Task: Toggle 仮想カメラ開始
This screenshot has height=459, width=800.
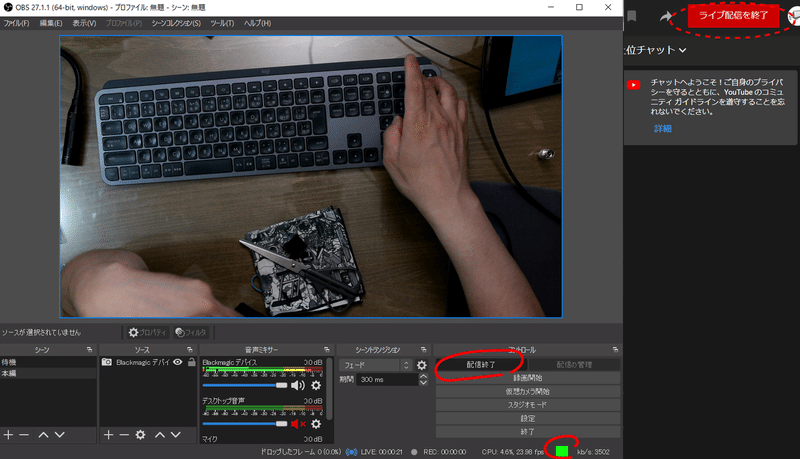Action: pyautogui.click(x=528, y=391)
